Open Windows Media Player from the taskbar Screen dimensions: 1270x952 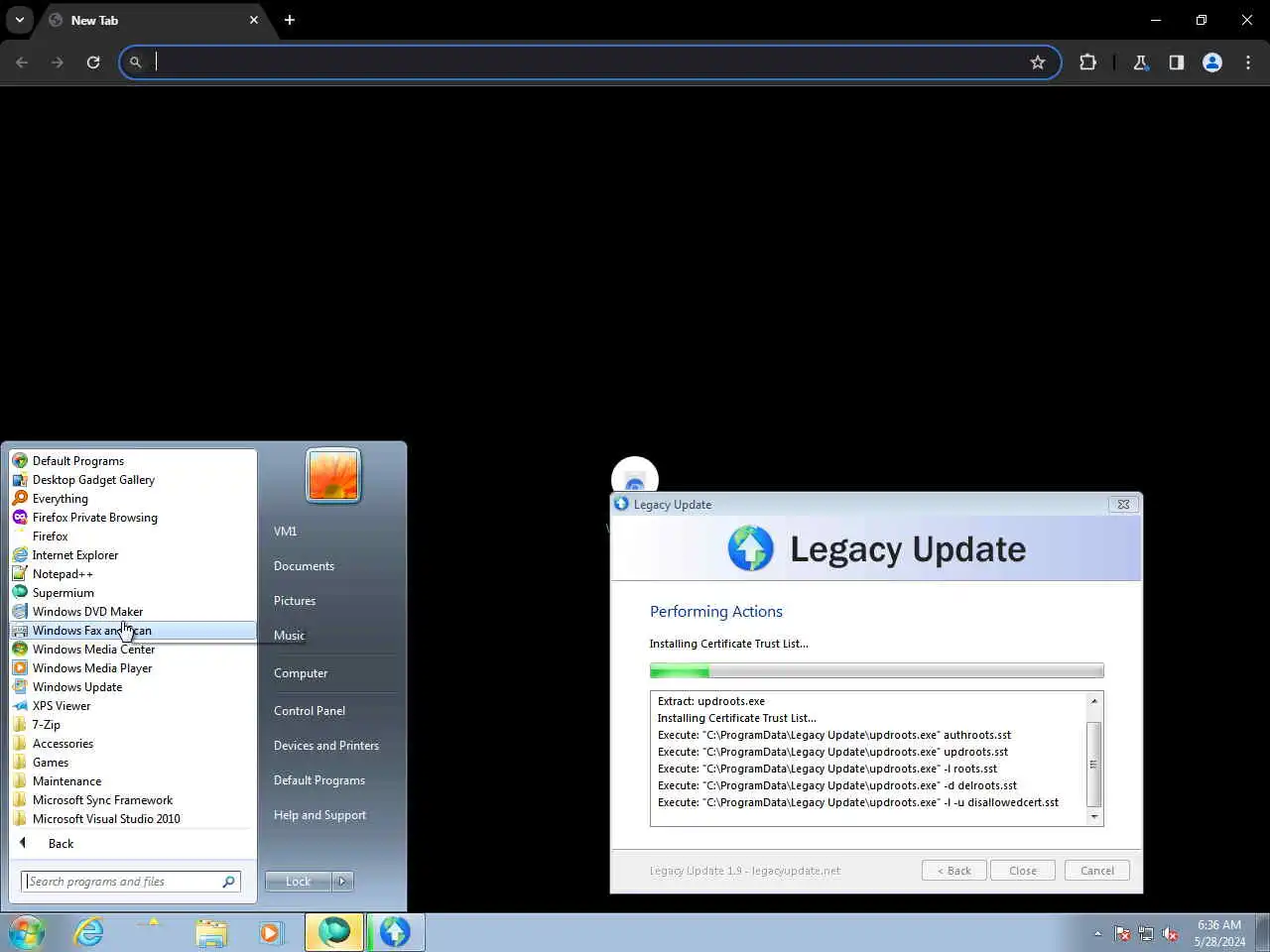pos(270,932)
